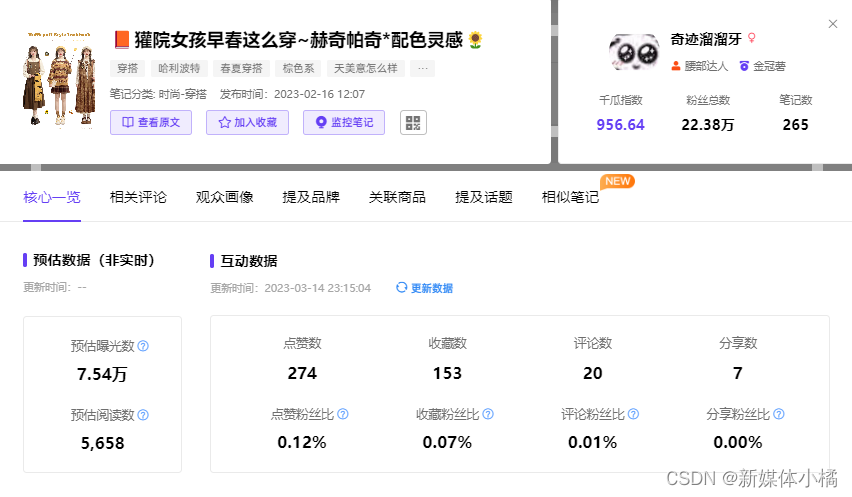The image size is (852, 497).
Task: Expand more tags with the ellipsis button
Action: point(423,68)
